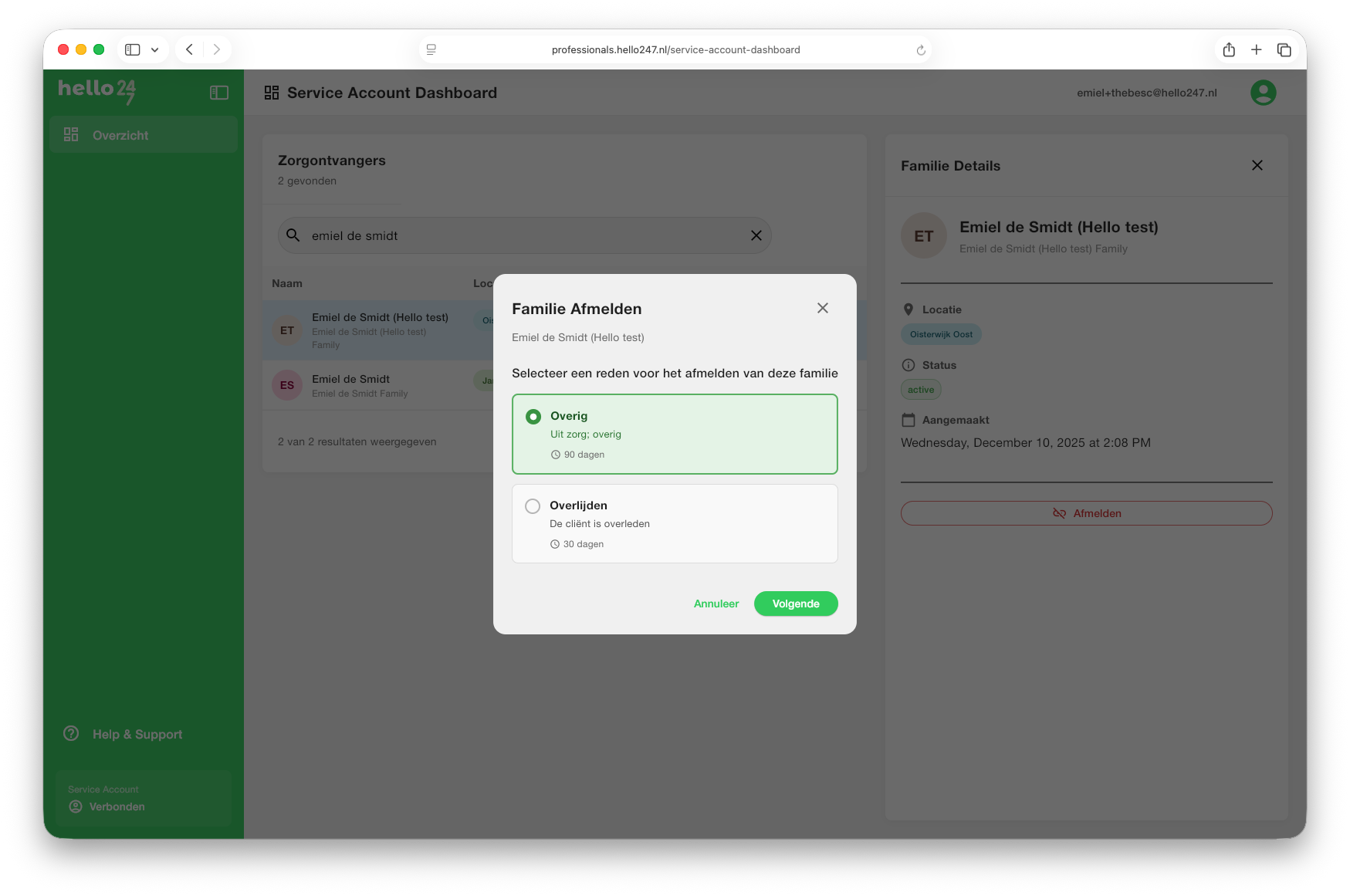Screen dimensions: 1350x896
Task: Select the Overig radio option
Action: (533, 417)
